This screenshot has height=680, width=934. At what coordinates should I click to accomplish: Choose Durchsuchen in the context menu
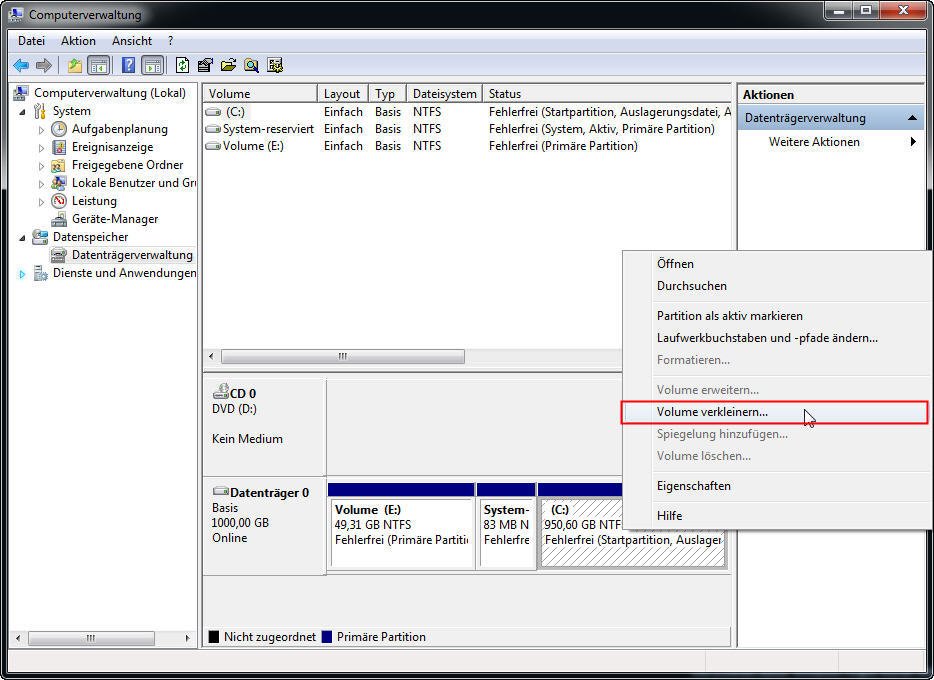[x=777, y=286]
